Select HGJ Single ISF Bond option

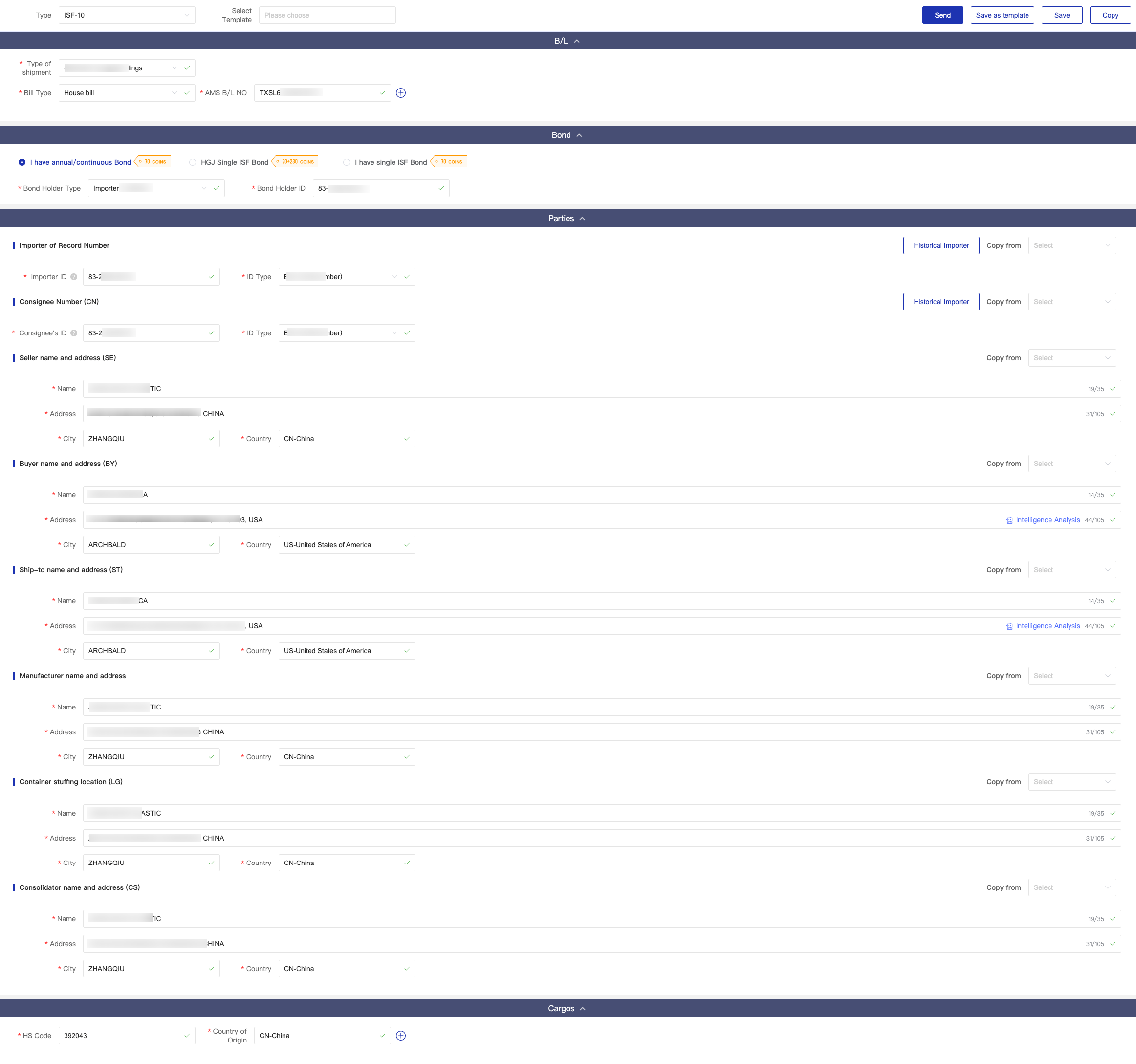coord(193,162)
